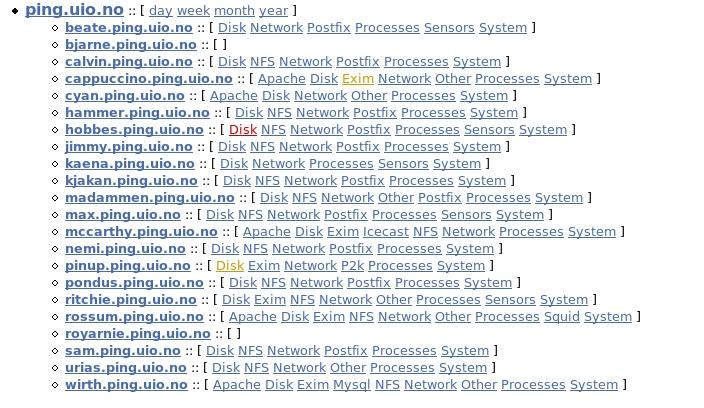
Task: Open the yellow Disk link for pinup
Action: coord(230,266)
